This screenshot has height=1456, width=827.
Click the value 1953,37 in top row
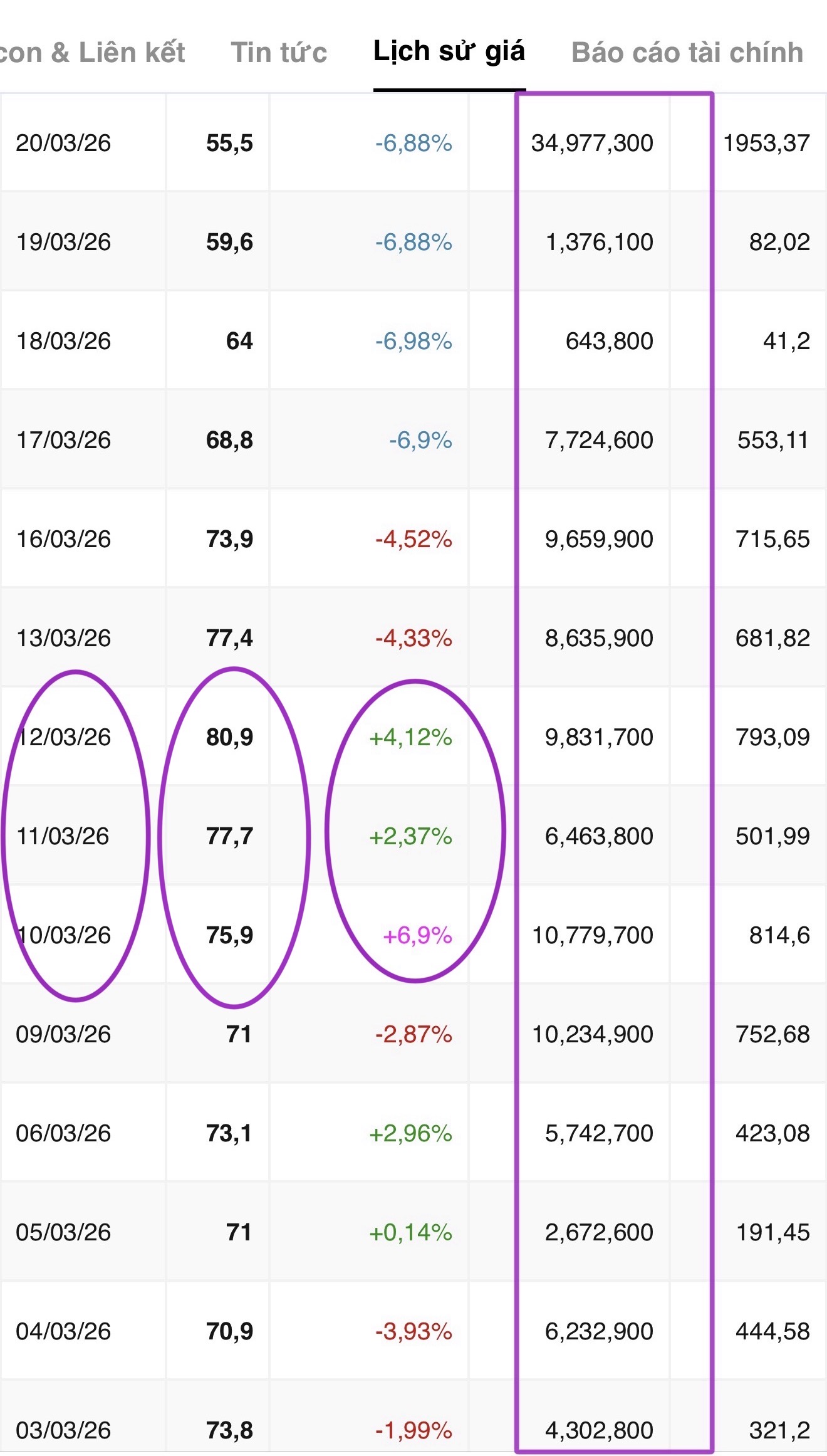click(766, 143)
